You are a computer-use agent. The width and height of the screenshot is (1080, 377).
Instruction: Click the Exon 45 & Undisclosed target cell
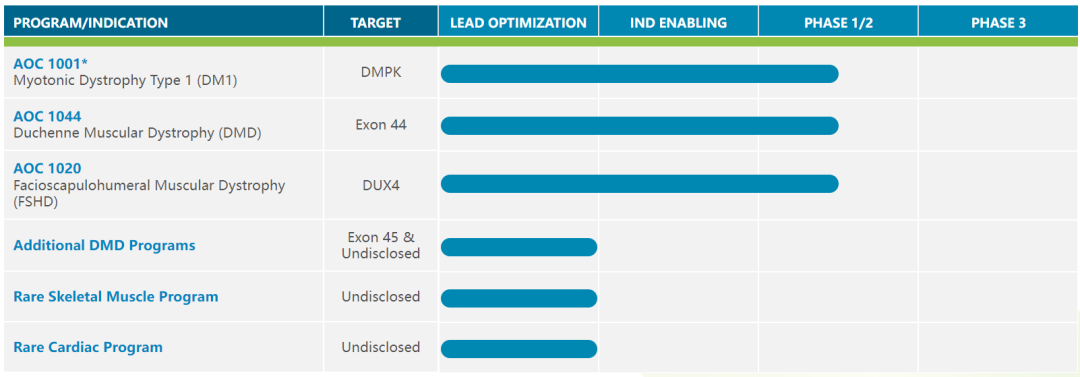click(381, 245)
